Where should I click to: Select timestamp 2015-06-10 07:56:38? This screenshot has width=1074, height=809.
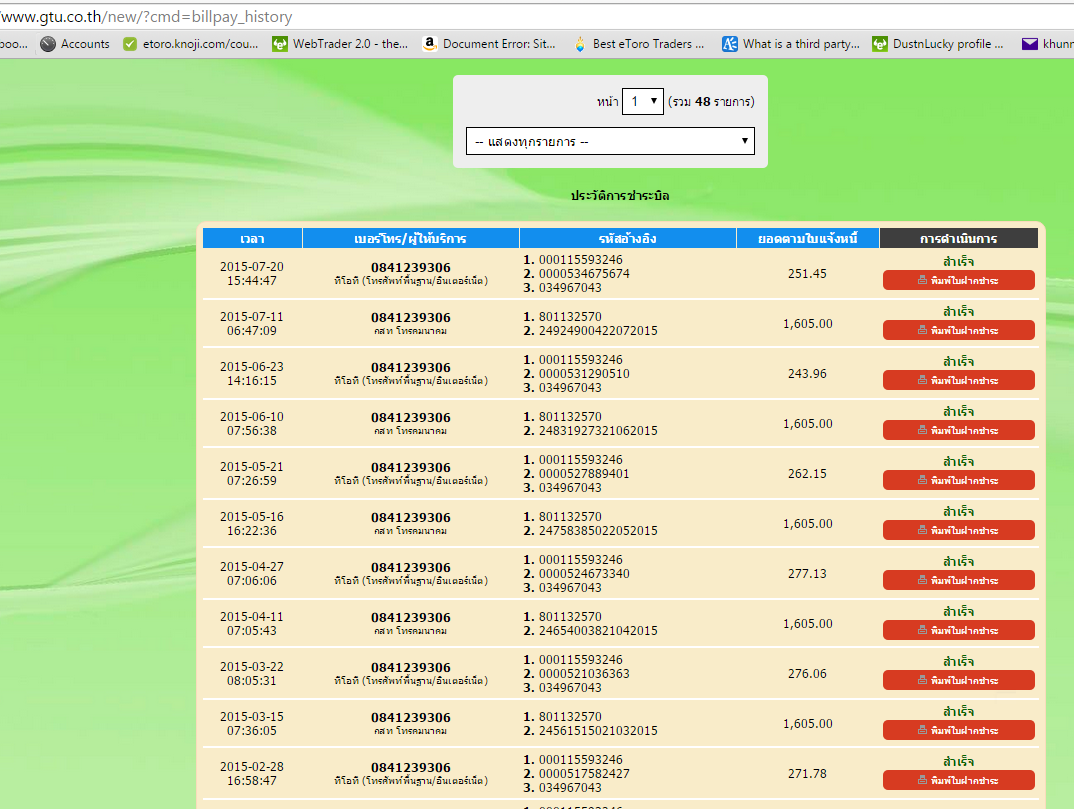[251, 423]
